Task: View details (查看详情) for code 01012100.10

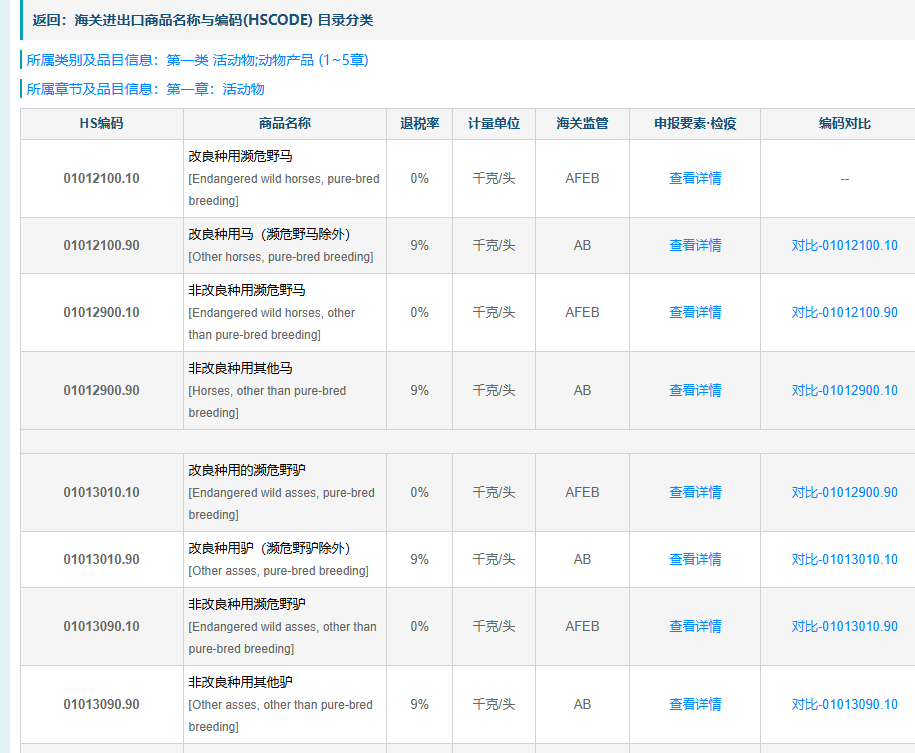Action: (x=694, y=179)
